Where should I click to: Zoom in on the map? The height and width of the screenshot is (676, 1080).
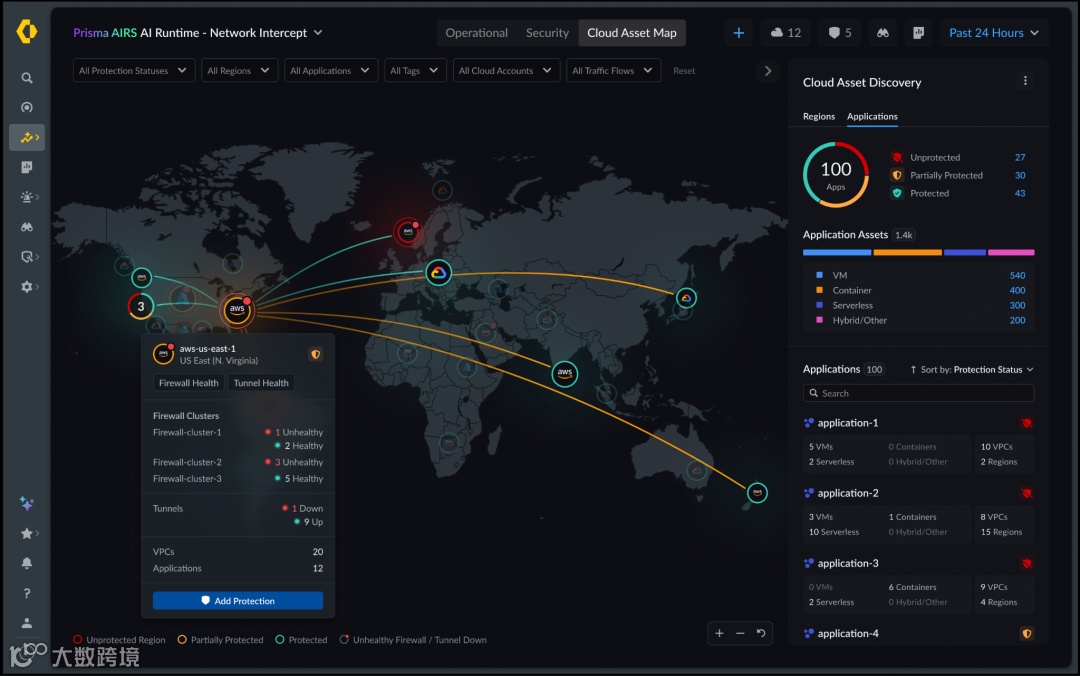719,633
